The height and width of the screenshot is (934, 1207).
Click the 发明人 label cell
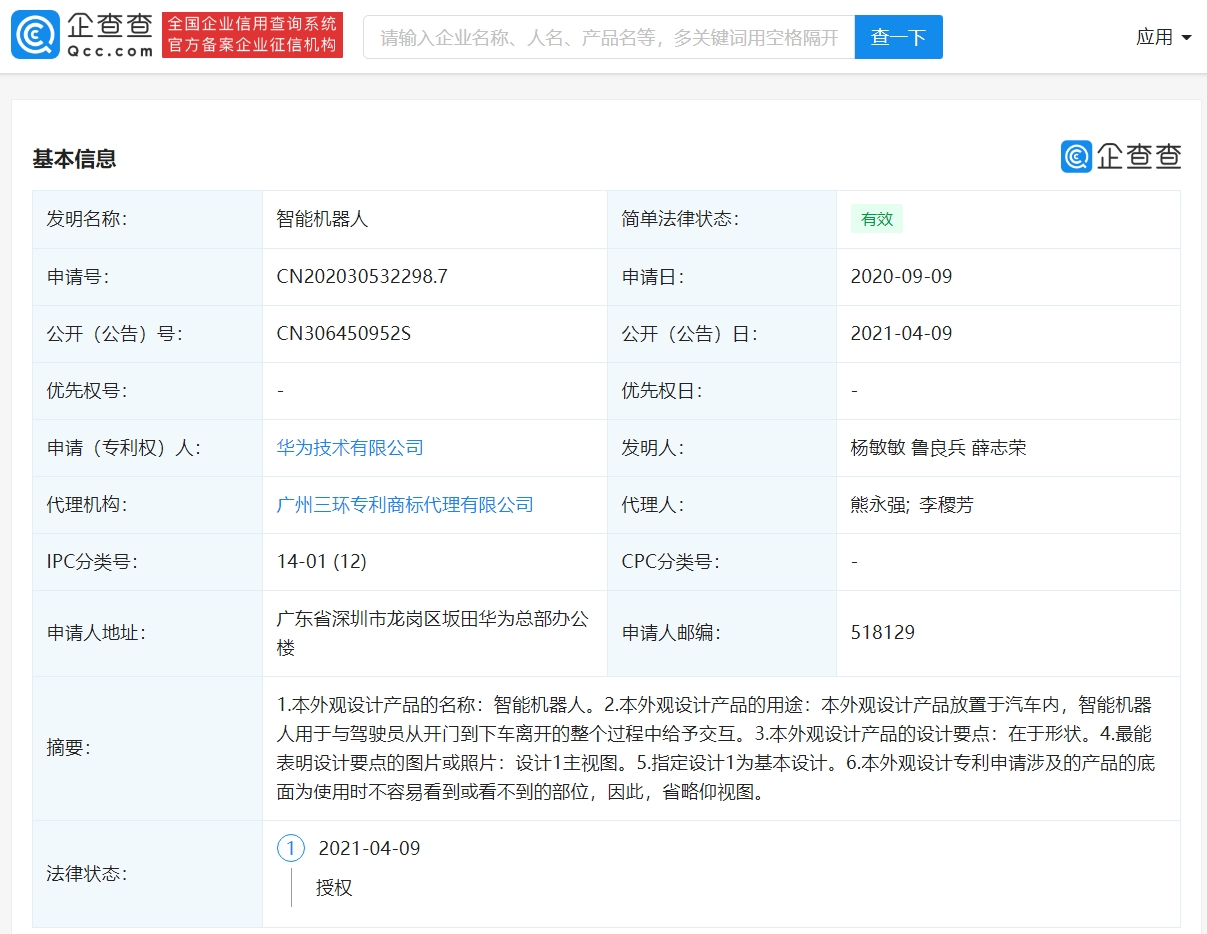click(x=722, y=448)
